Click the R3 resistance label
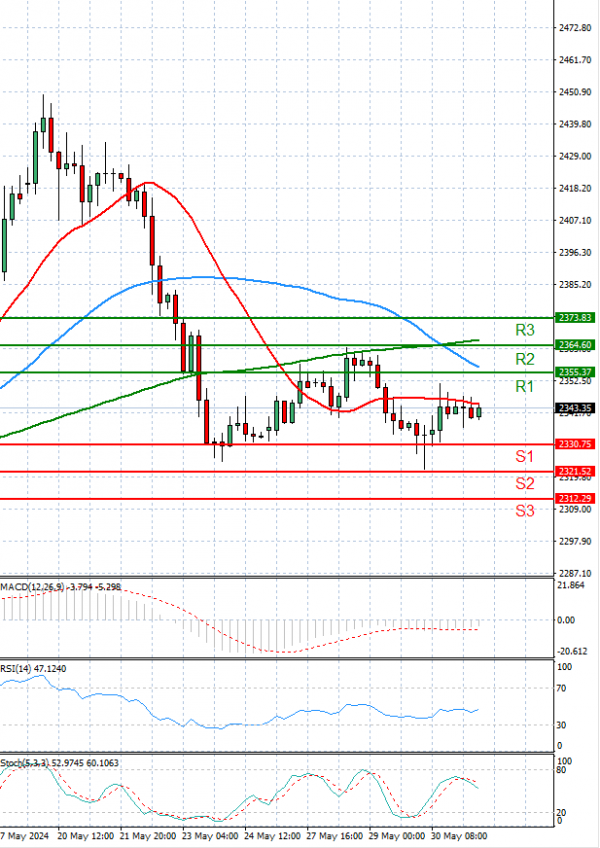 pyautogui.click(x=524, y=330)
